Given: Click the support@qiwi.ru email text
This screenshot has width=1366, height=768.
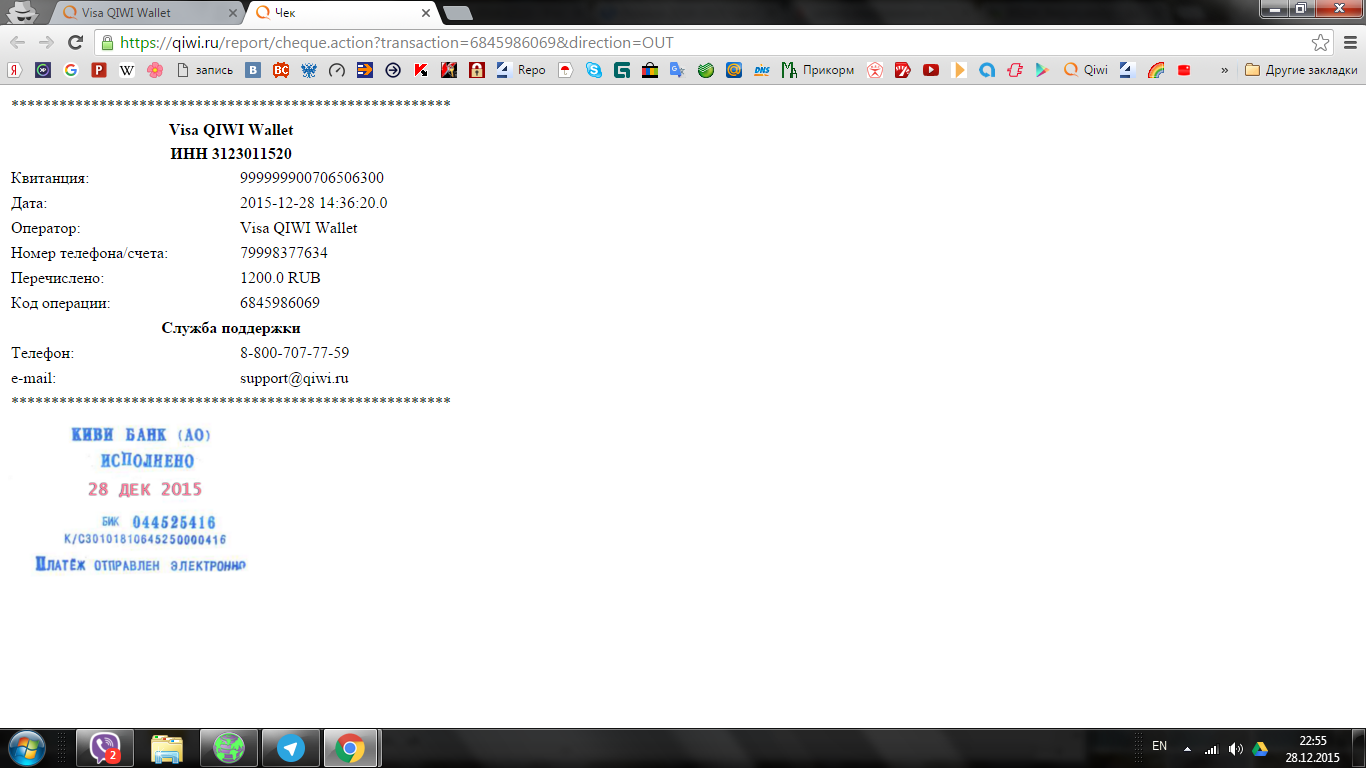Looking at the screenshot, I should click(x=294, y=379).
